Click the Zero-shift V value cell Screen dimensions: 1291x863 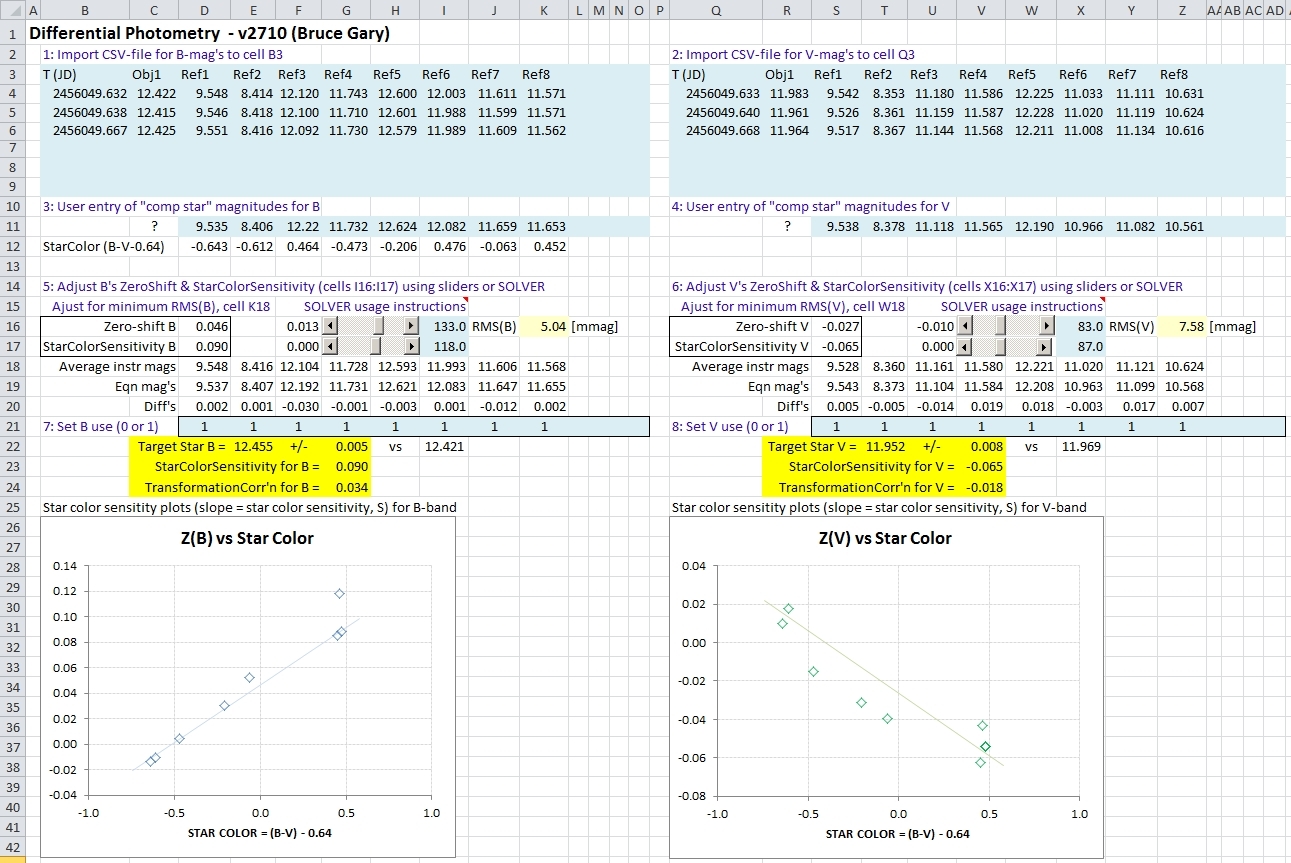tap(837, 326)
